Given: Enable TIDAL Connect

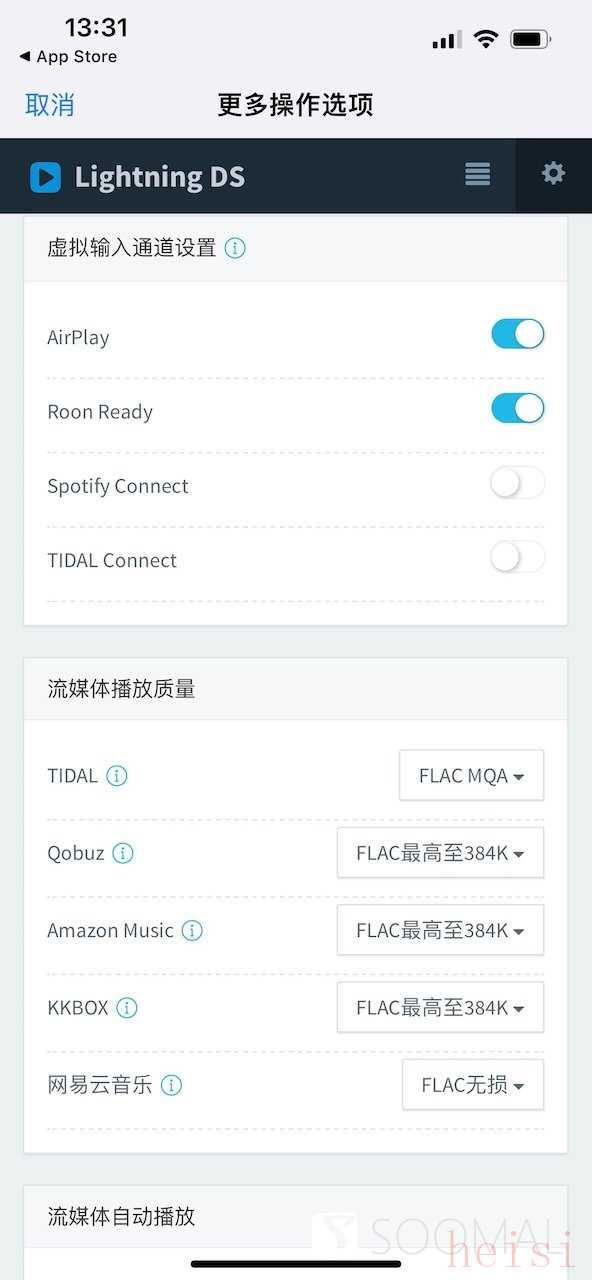Looking at the screenshot, I should pyautogui.click(x=518, y=557).
